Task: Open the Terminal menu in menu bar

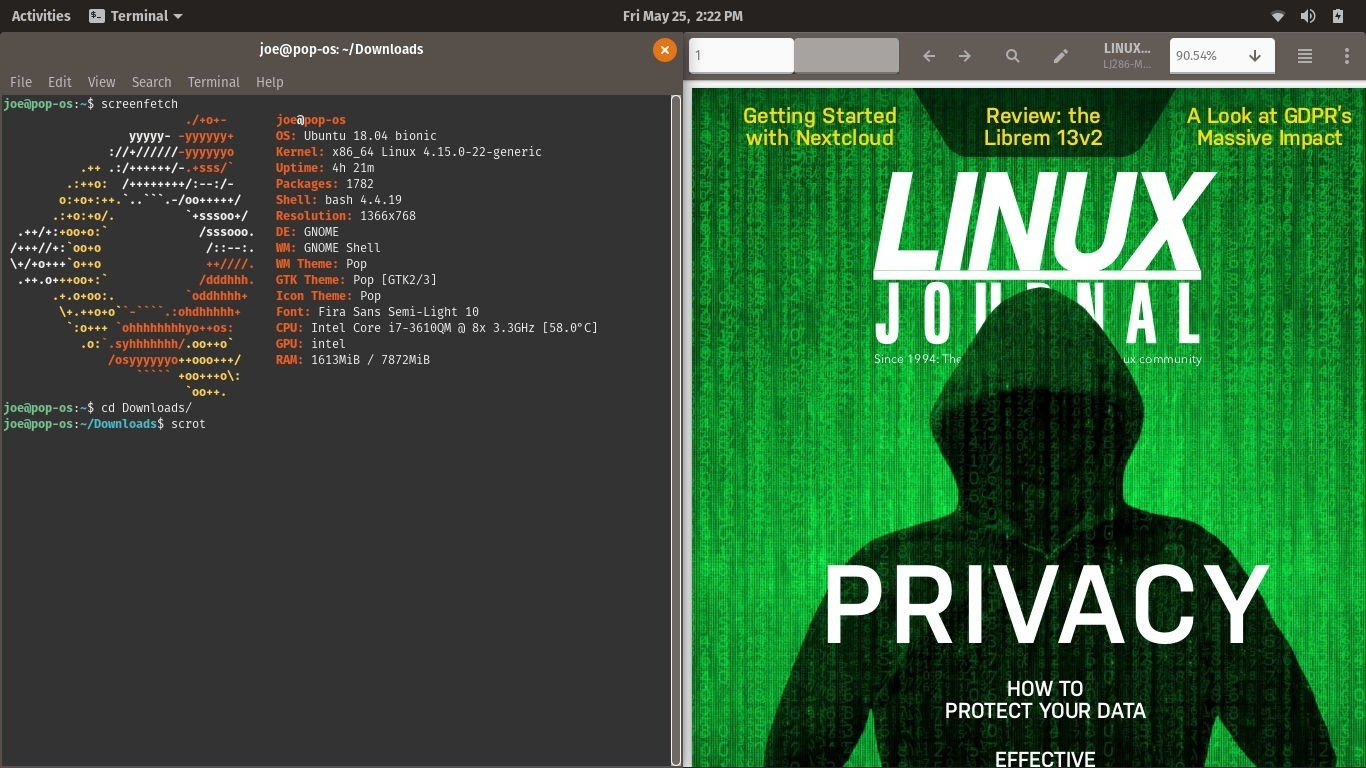Action: (x=213, y=82)
